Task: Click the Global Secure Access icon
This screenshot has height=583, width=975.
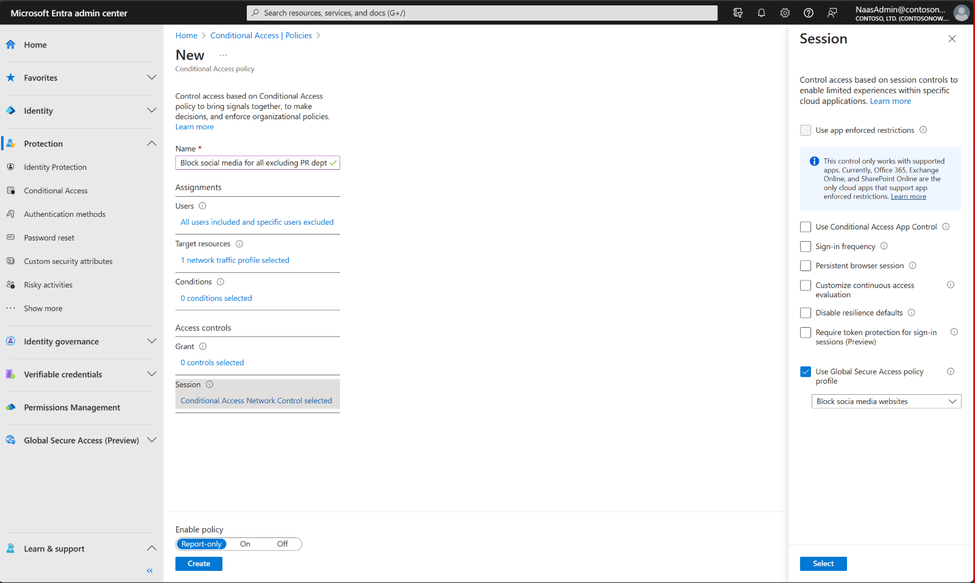Action: click(11, 440)
